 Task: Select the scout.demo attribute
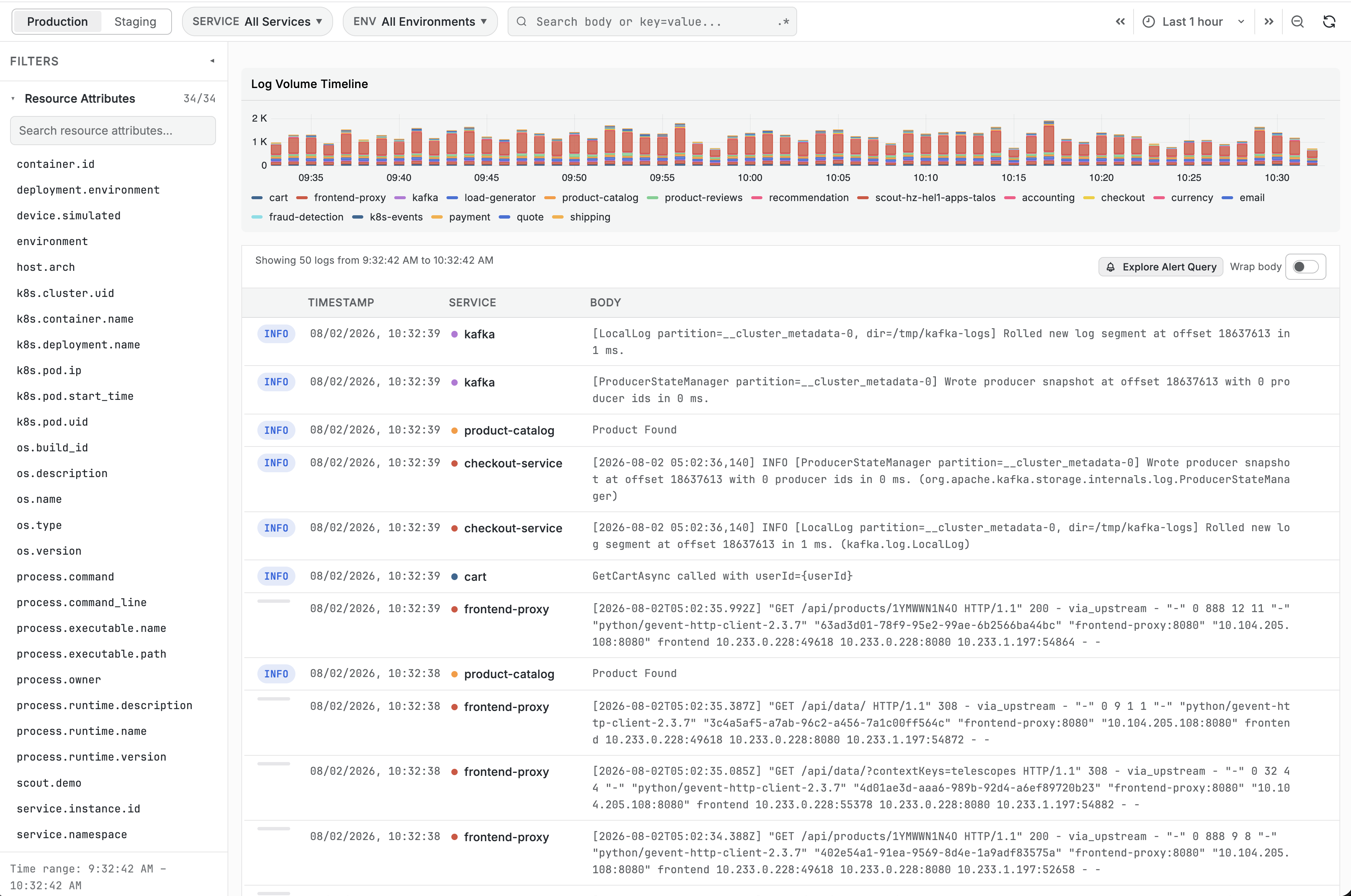[49, 783]
